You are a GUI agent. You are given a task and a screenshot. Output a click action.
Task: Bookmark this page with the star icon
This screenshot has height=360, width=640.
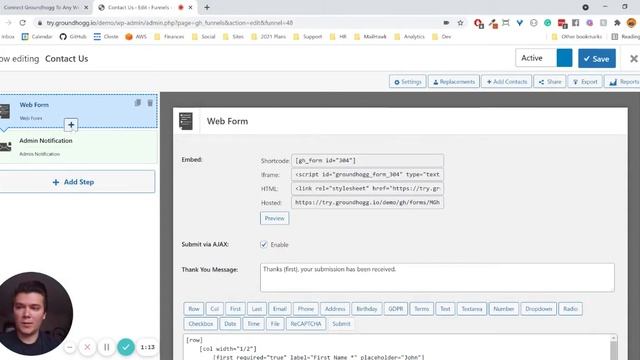pyautogui.click(x=460, y=23)
